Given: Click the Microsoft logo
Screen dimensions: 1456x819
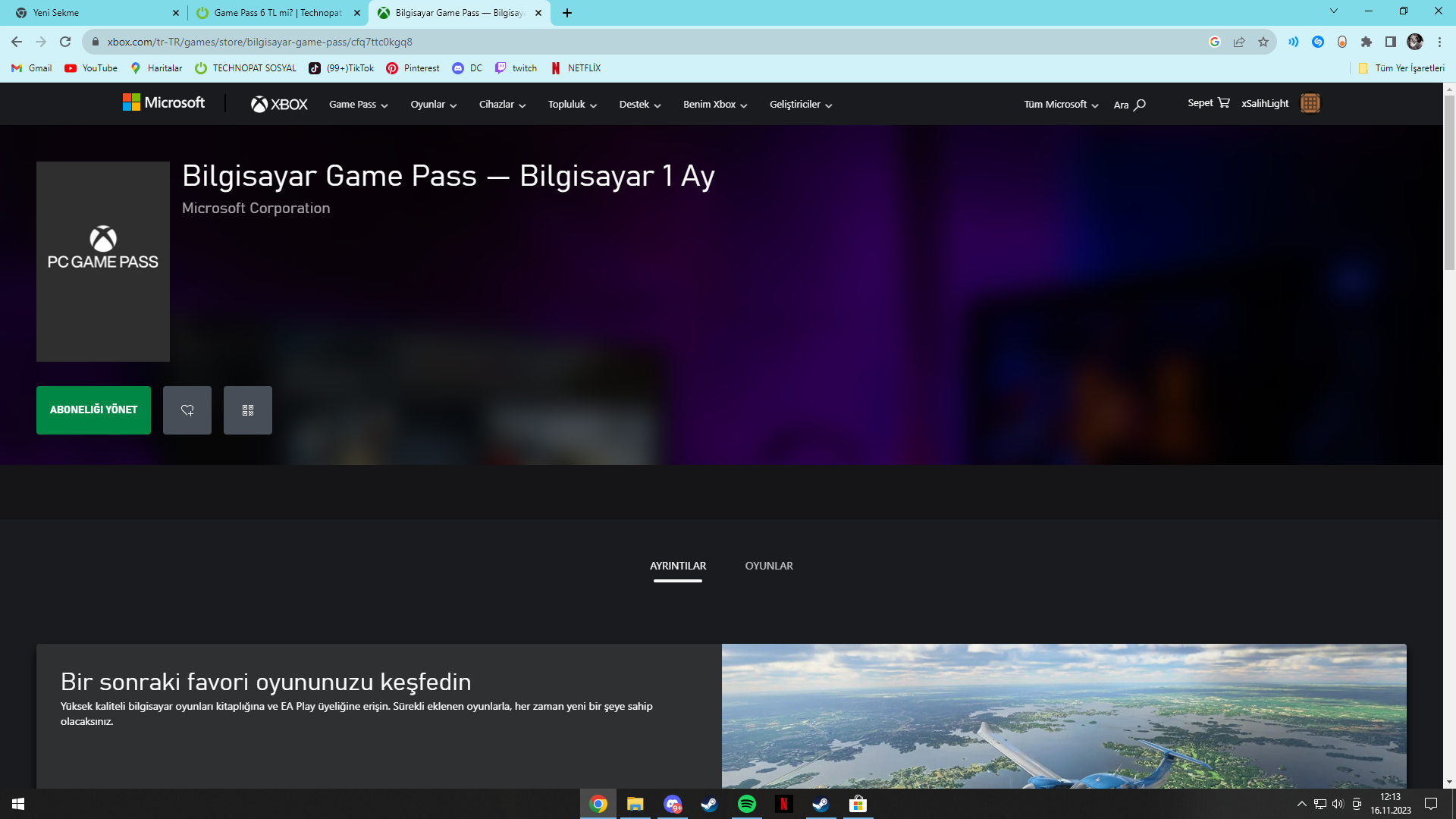Looking at the screenshot, I should pyautogui.click(x=164, y=102).
